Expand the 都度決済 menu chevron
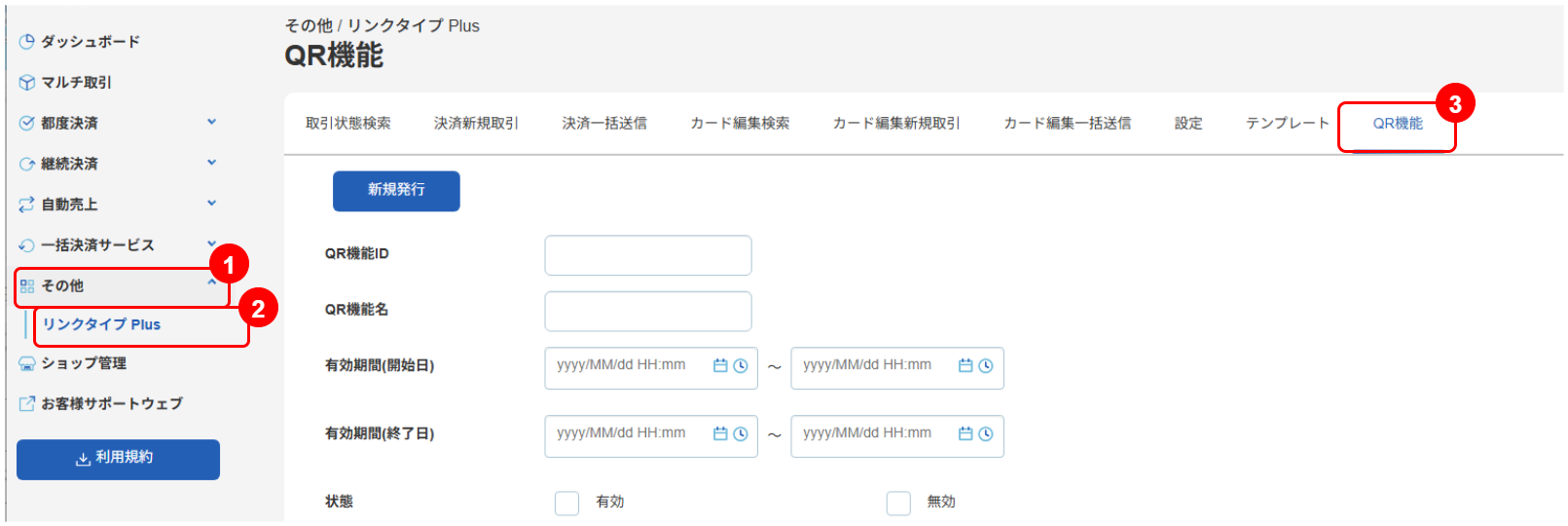 point(211,122)
